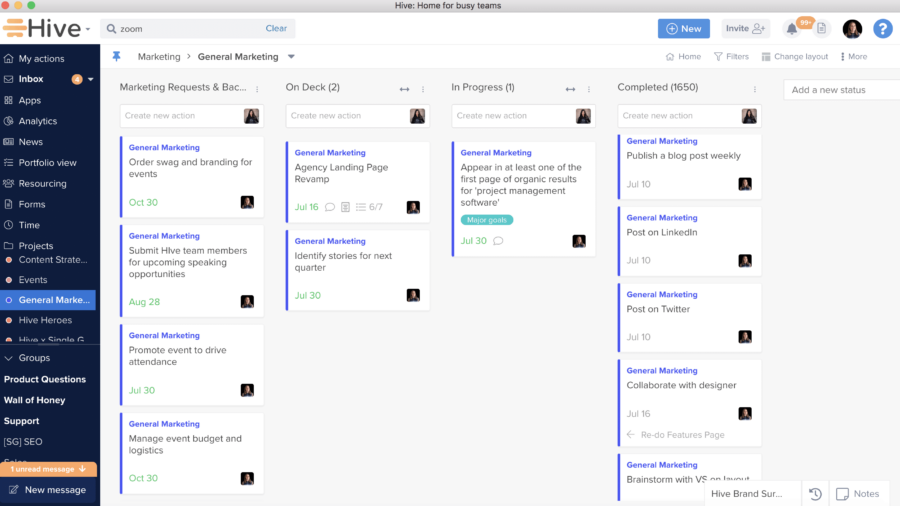Select Hive Heroes project in sidebar
900x506 pixels.
(45, 321)
